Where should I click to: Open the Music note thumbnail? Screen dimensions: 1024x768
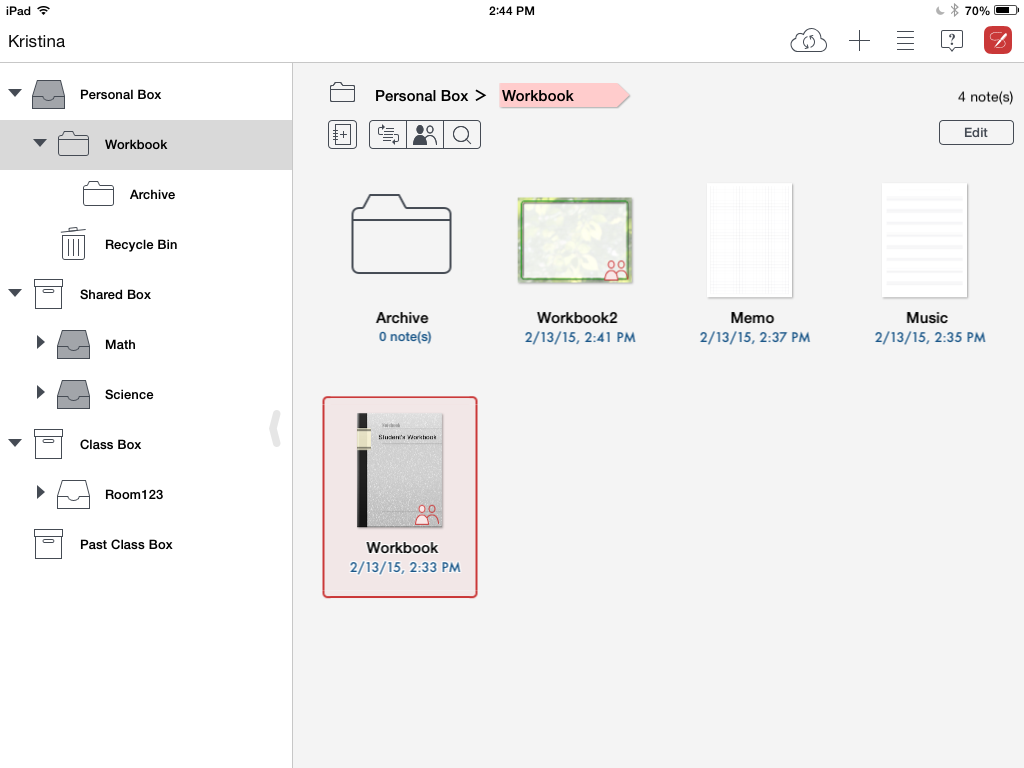925,240
